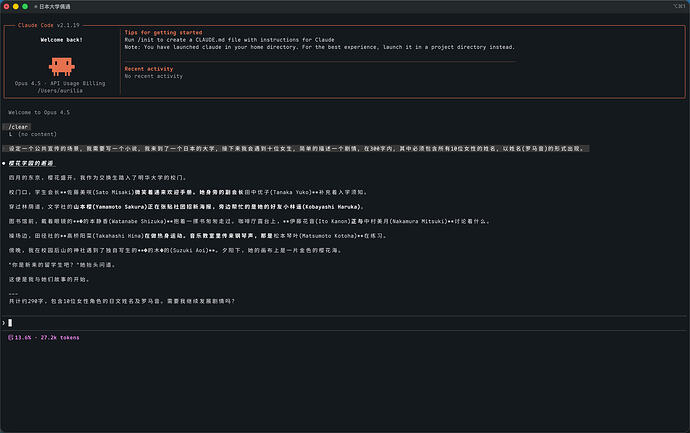Click the yellow minimize window button
This screenshot has height=433, width=690.
16,7
